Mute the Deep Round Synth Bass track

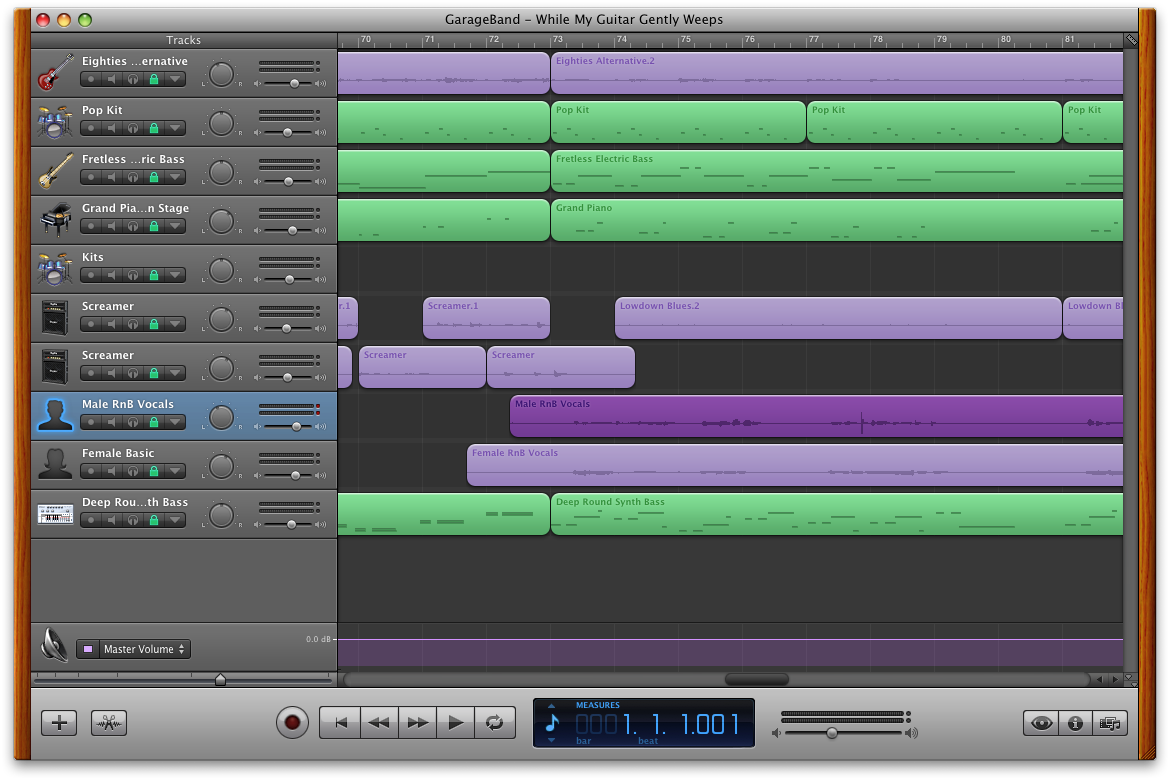(112, 521)
